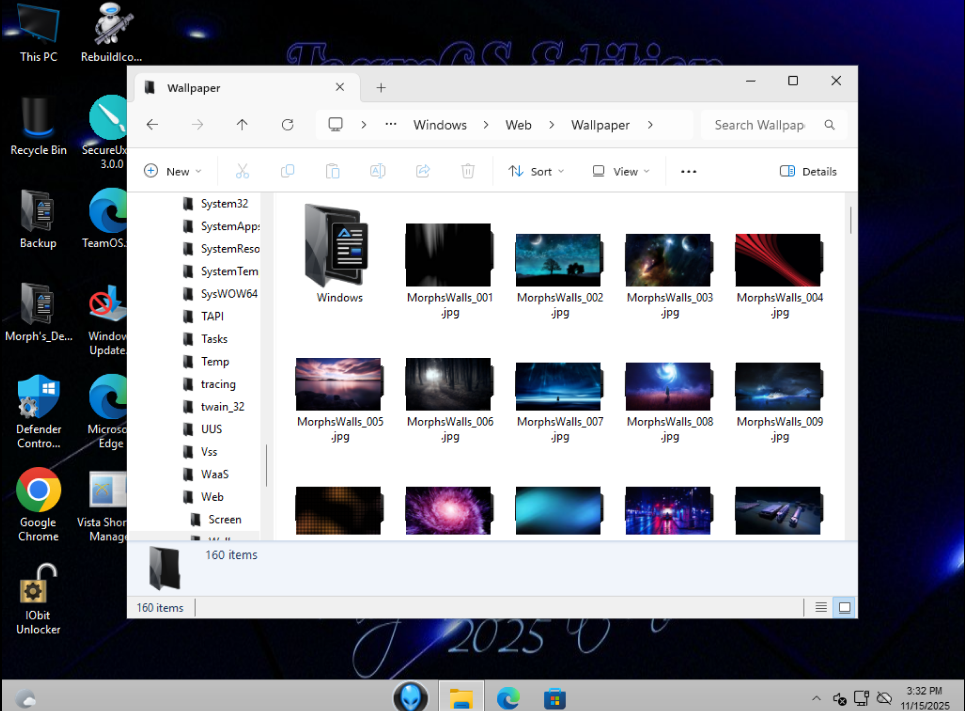The image size is (965, 711).
Task: Open the Sort dropdown menu
Action: pos(536,171)
